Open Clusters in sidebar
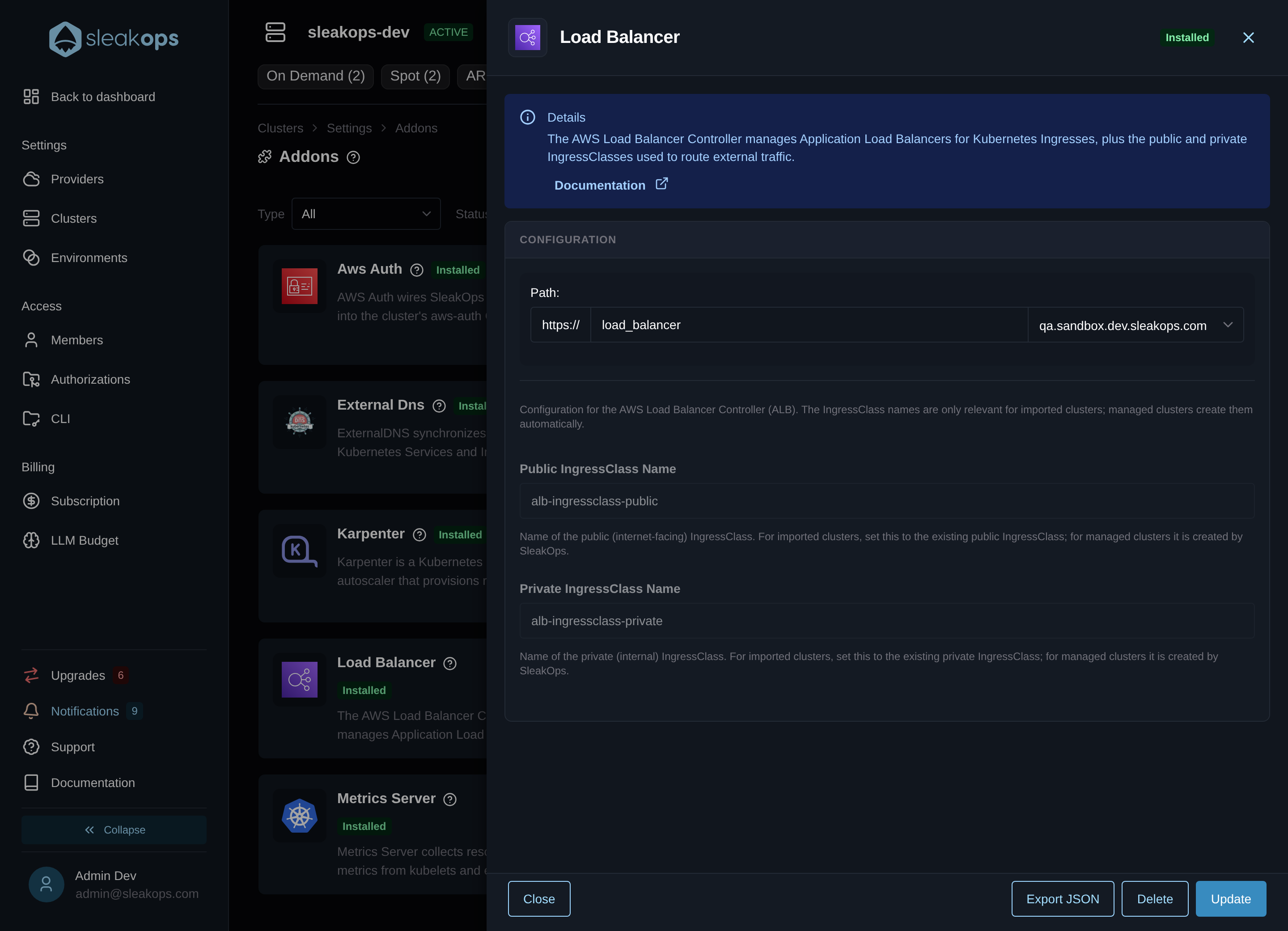The width and height of the screenshot is (1288, 931). (x=59, y=219)
